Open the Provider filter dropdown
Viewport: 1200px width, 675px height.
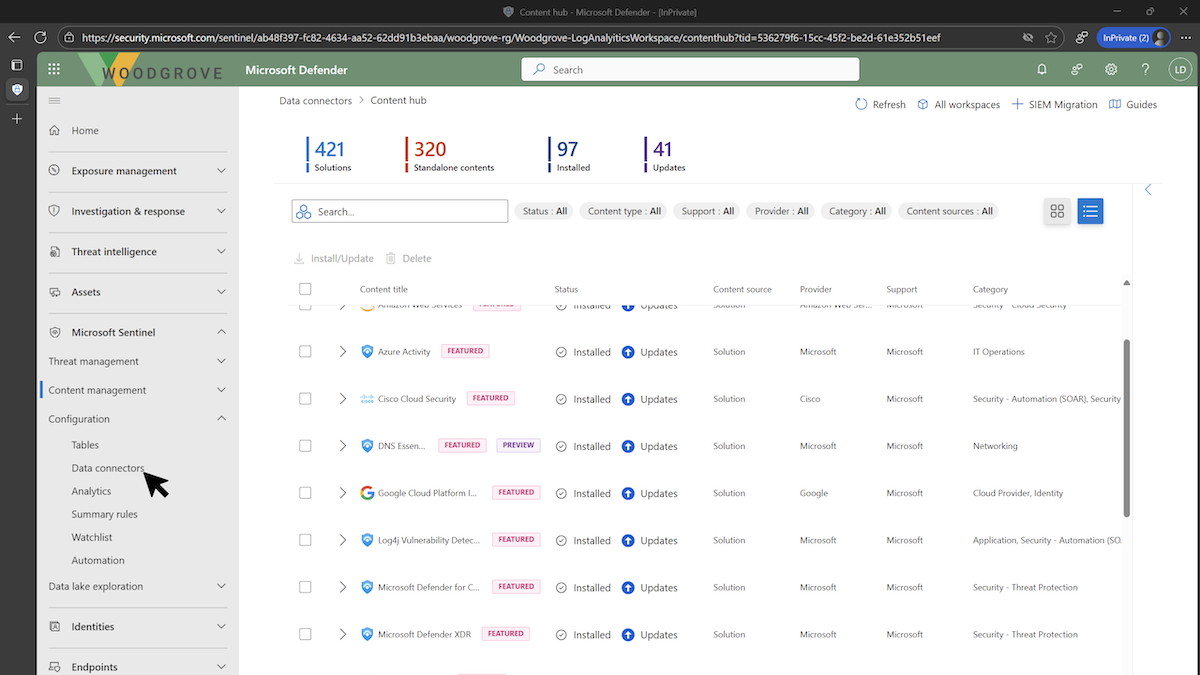click(x=782, y=211)
